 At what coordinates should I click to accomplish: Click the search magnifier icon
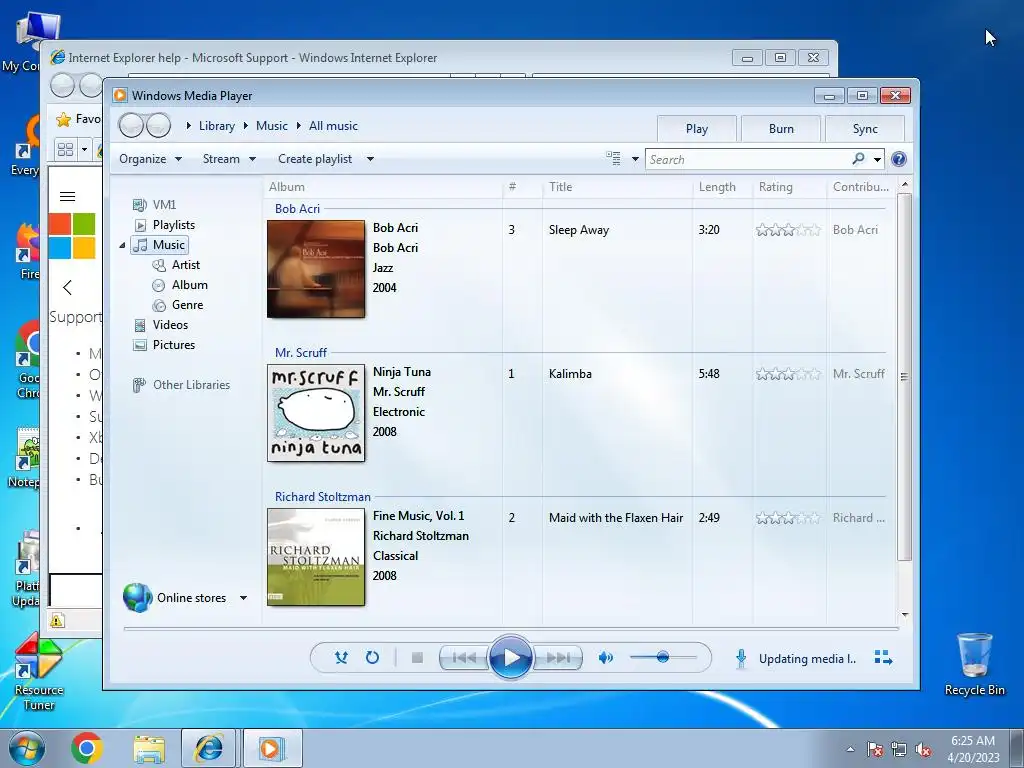[858, 159]
